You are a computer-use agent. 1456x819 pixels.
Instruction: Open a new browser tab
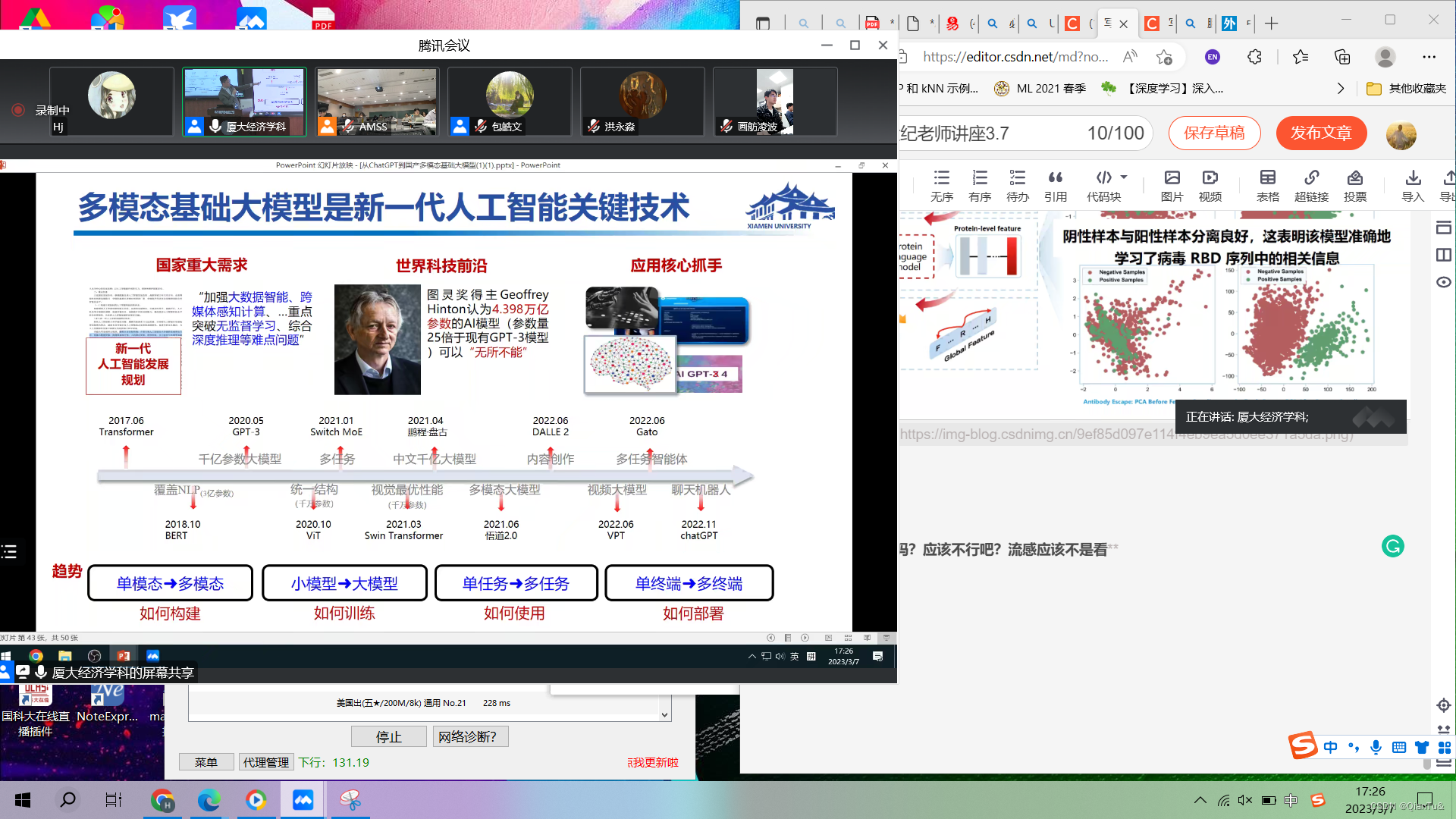point(1272,24)
